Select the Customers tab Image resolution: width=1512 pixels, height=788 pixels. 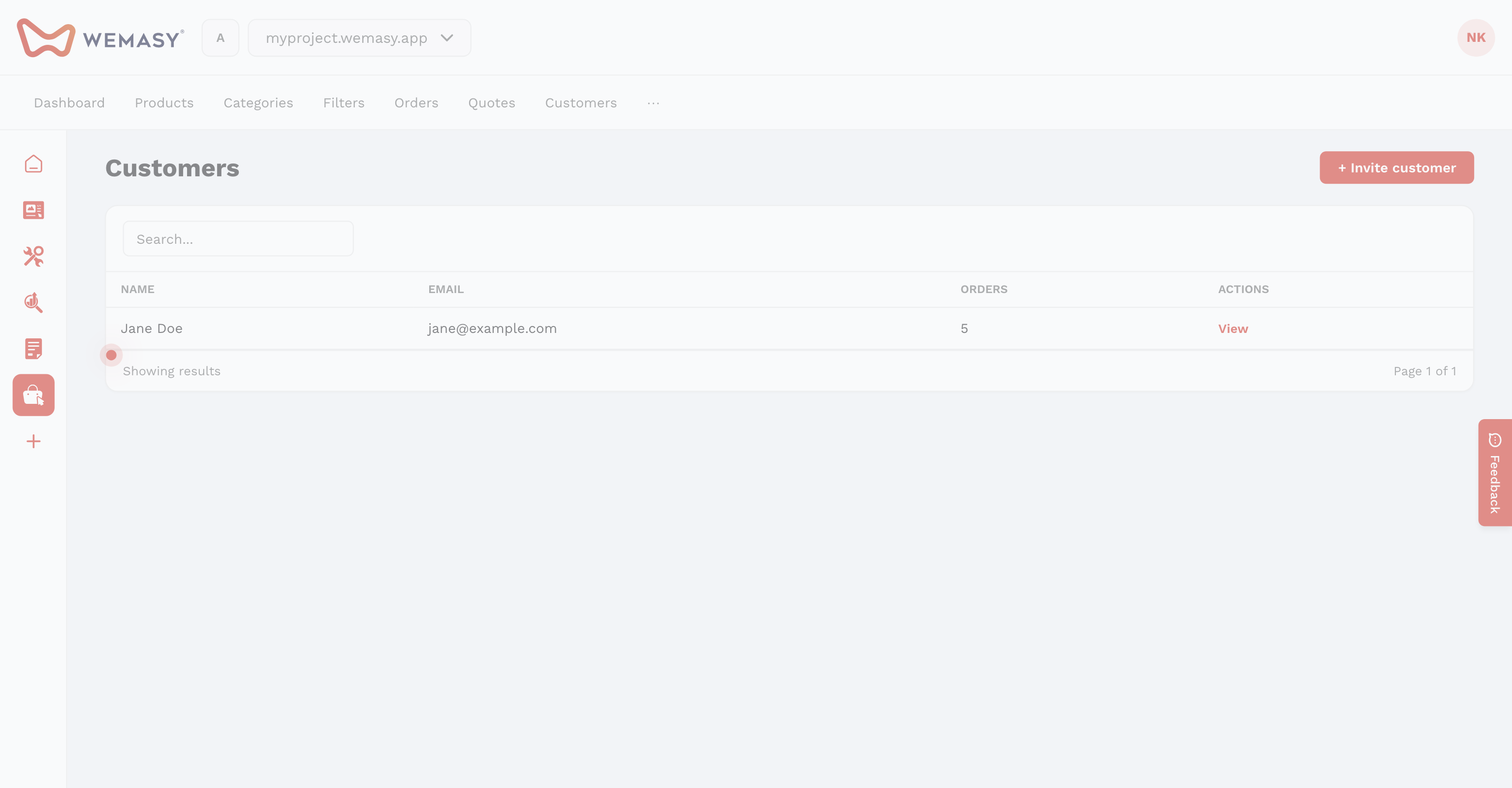[x=581, y=103]
